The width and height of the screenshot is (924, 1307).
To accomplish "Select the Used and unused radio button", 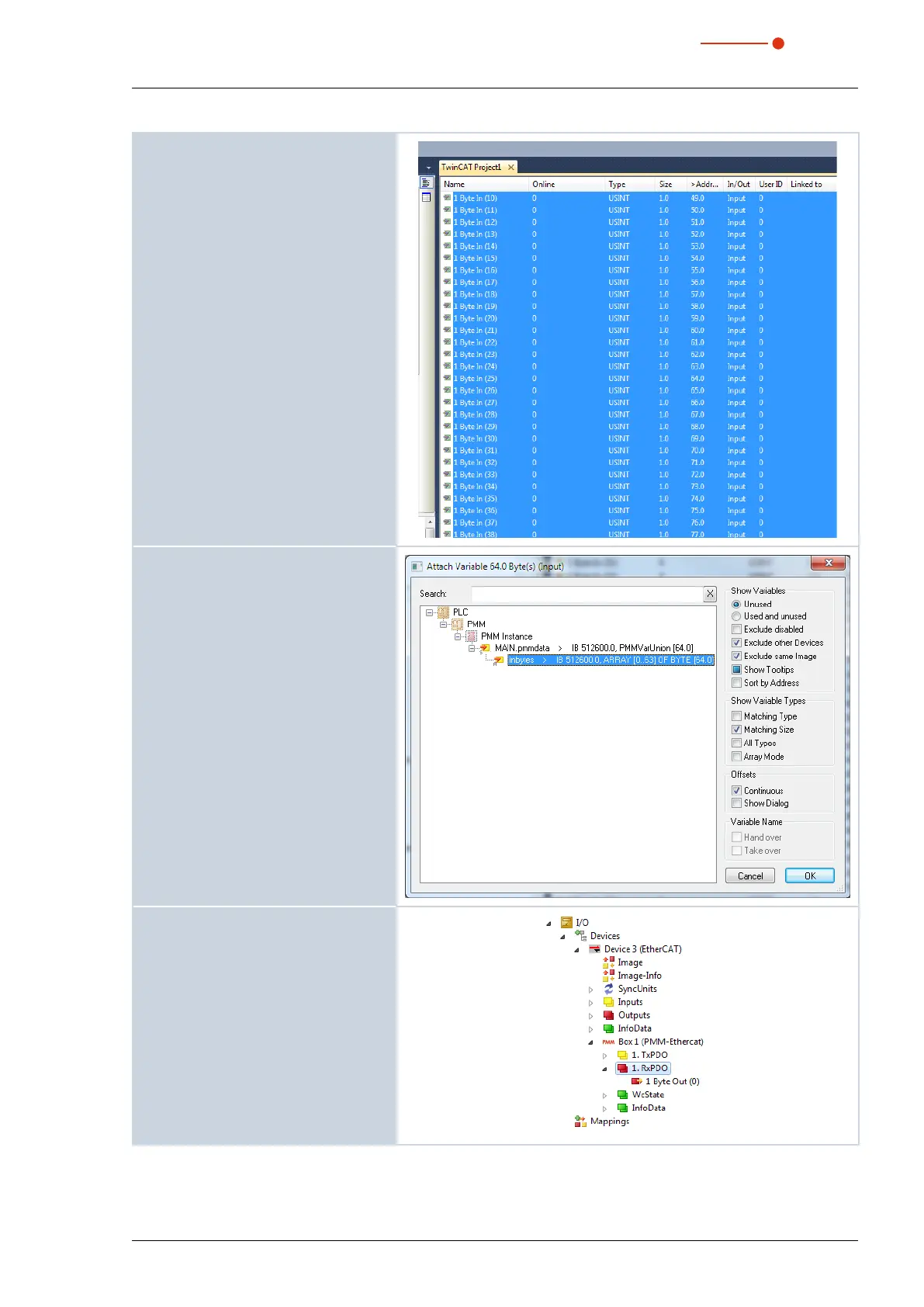I will (736, 616).
